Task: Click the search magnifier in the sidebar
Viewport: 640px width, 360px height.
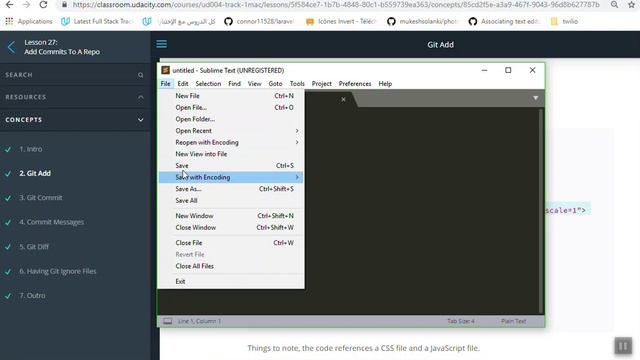Action: click(x=140, y=75)
